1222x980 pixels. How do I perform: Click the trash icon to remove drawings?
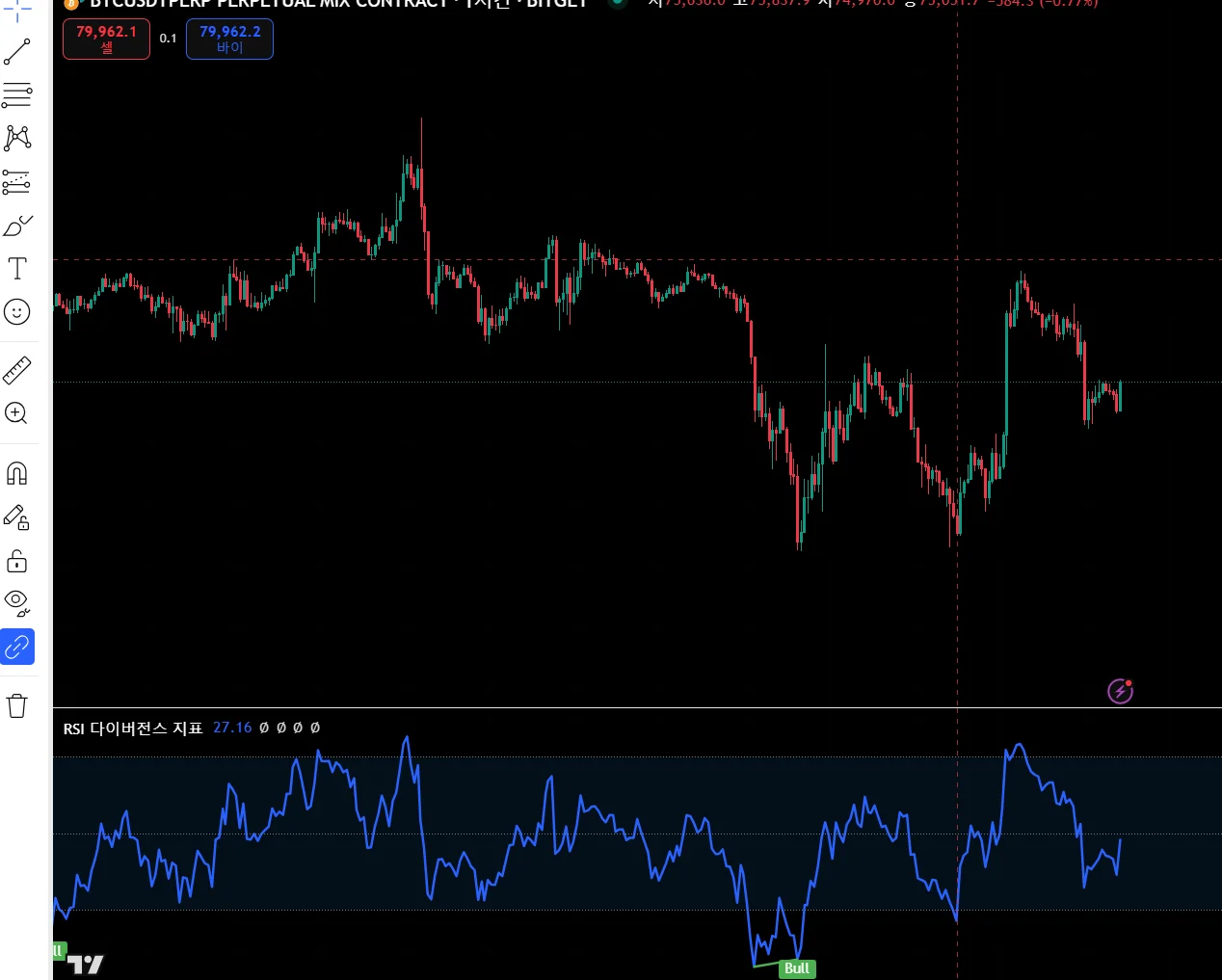pyautogui.click(x=17, y=705)
